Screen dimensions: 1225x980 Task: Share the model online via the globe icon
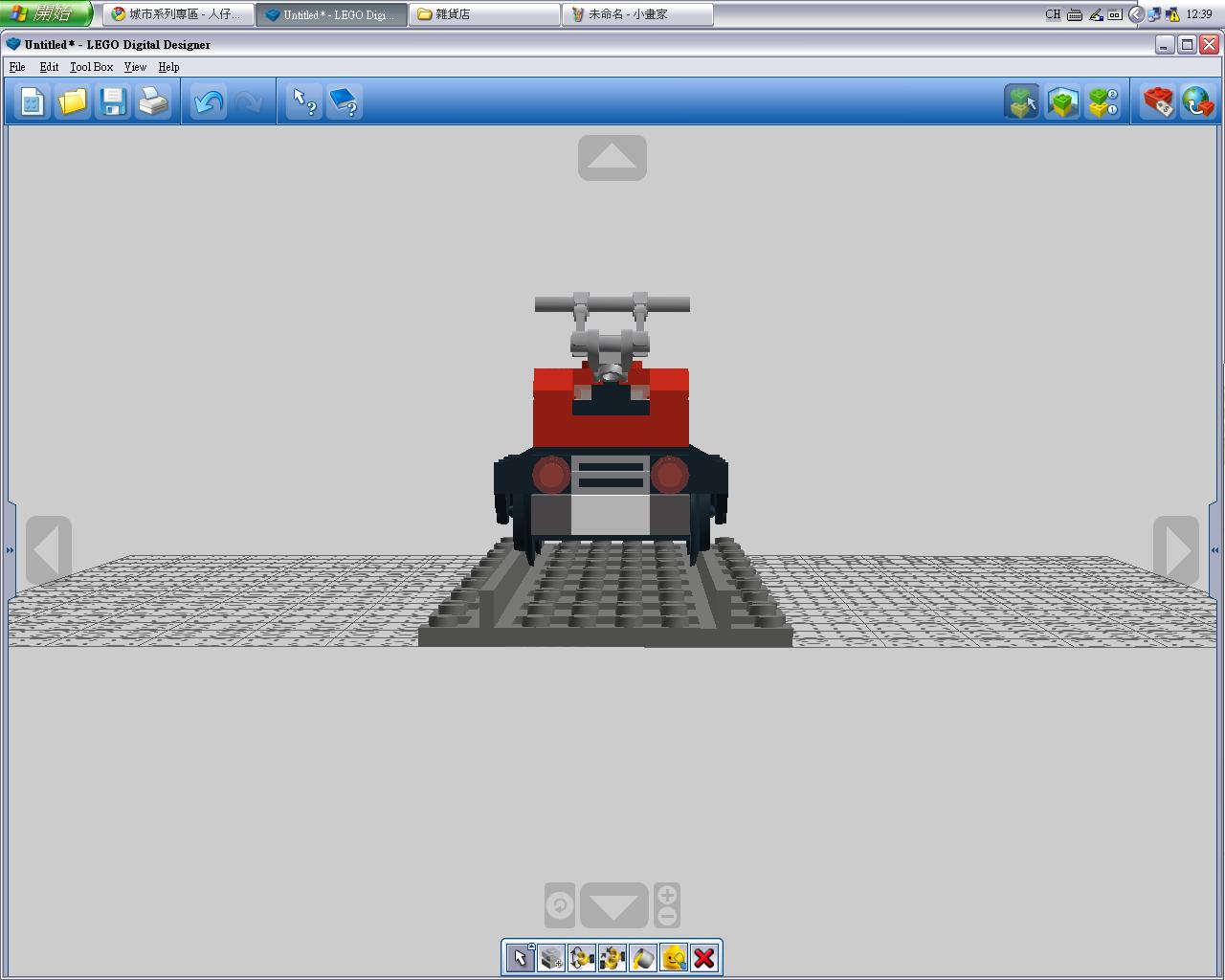[x=1197, y=101]
